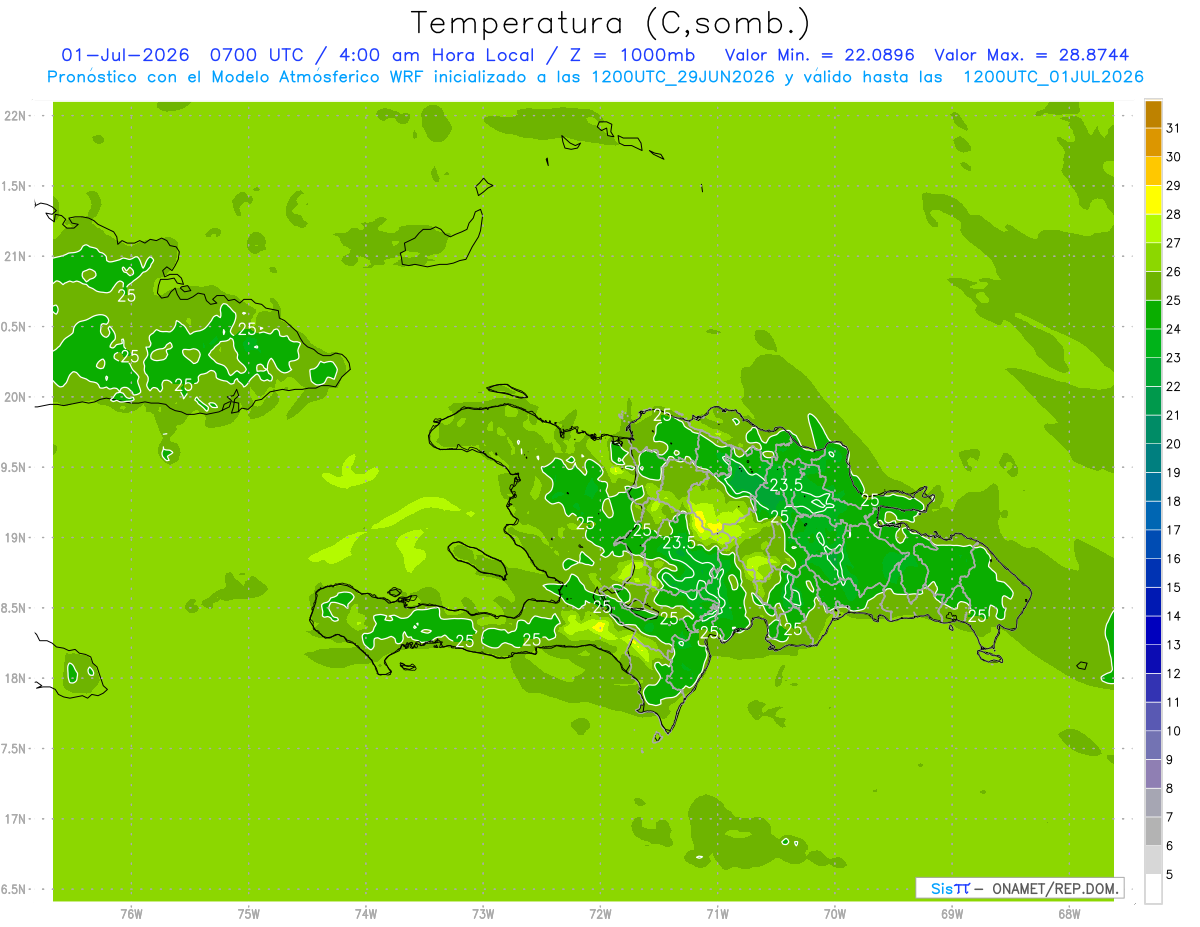Click the title "Temperatura (C,somb.)"
The height and width of the screenshot is (927, 1200).
pos(611,23)
